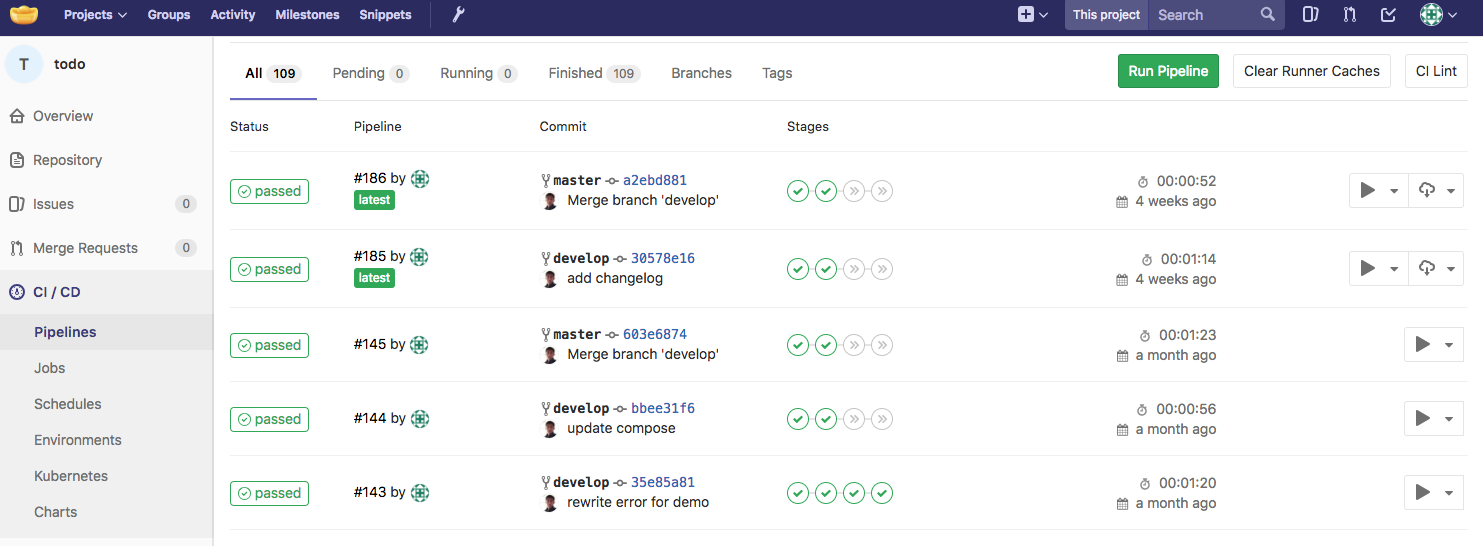Click the GitLab logo in top bar
Image resolution: width=1483 pixels, height=546 pixels.
click(x=24, y=15)
